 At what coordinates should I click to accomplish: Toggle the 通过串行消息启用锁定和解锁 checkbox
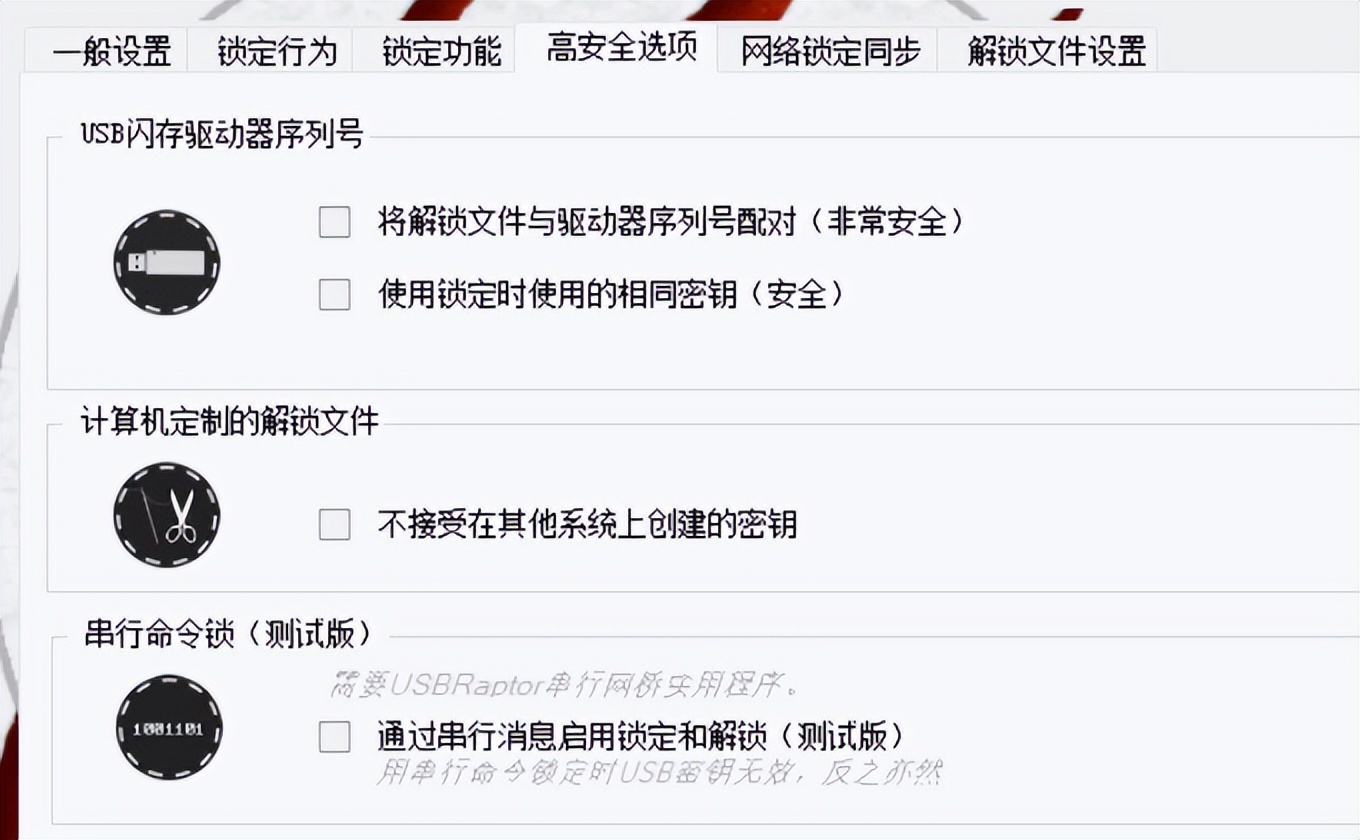coord(334,738)
